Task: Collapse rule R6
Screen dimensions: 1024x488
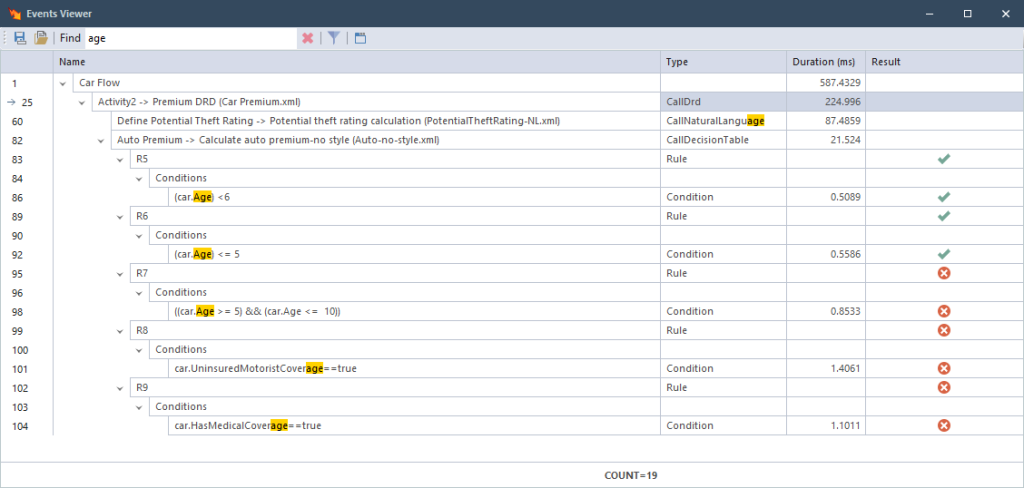Action: (x=120, y=216)
